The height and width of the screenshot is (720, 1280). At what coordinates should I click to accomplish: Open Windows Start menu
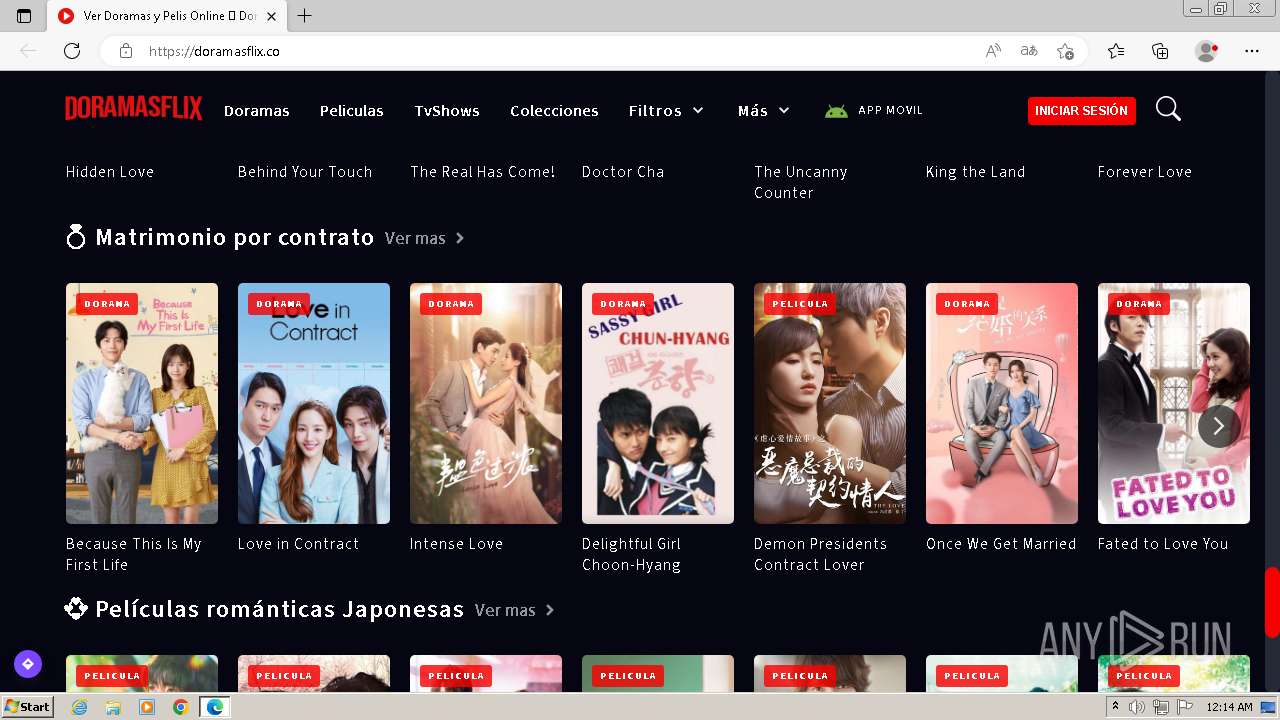(28, 707)
